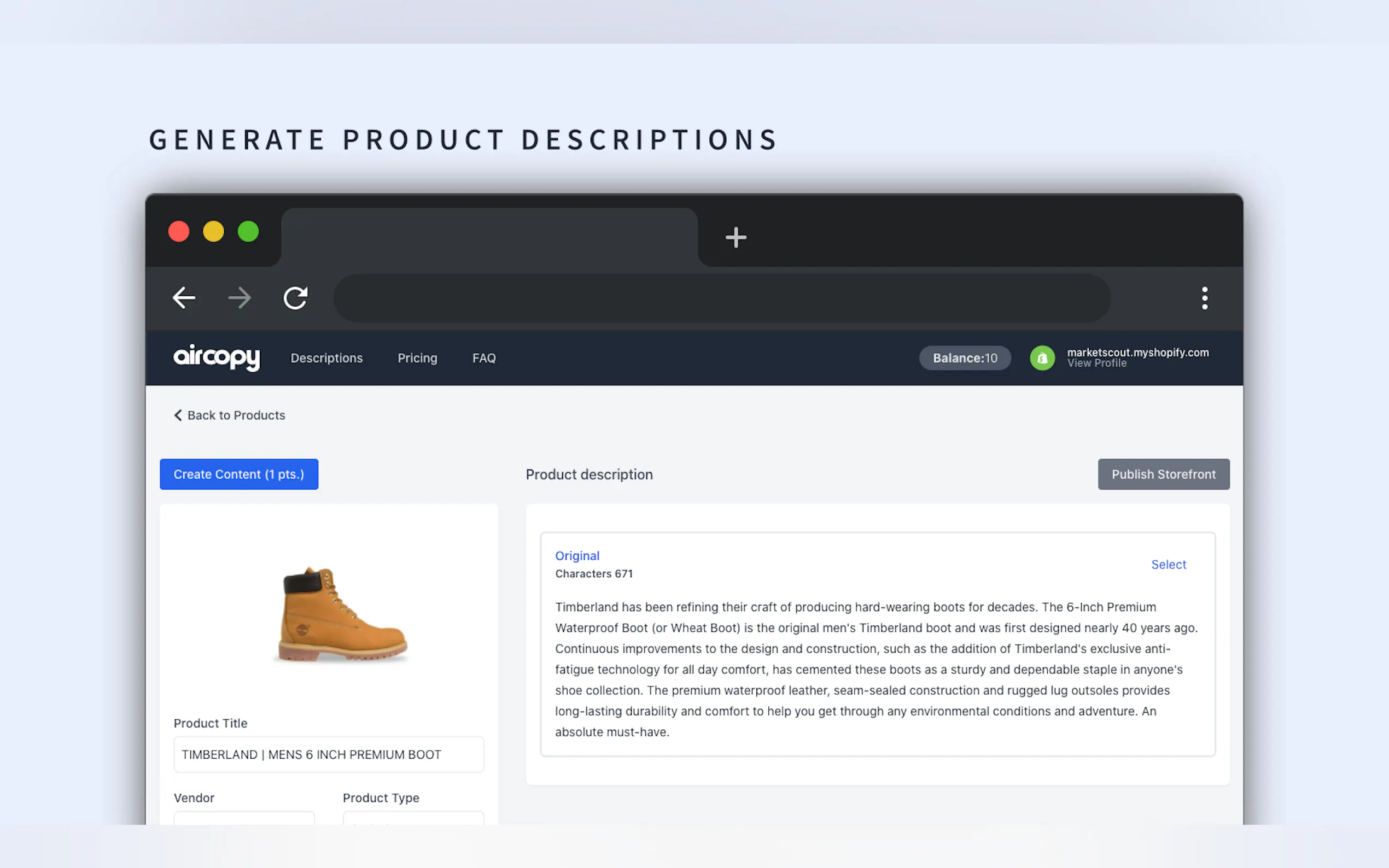
Task: Click the browser forward arrow
Action: tap(240, 297)
